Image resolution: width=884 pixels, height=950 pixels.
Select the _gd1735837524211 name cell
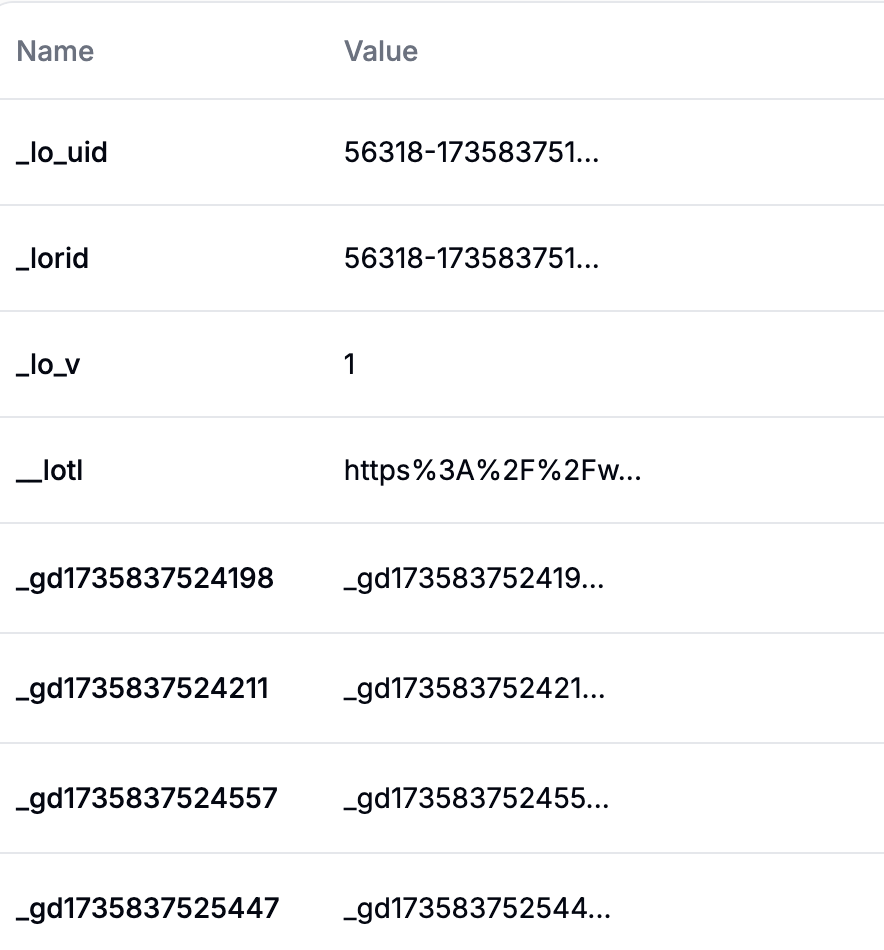coord(142,688)
